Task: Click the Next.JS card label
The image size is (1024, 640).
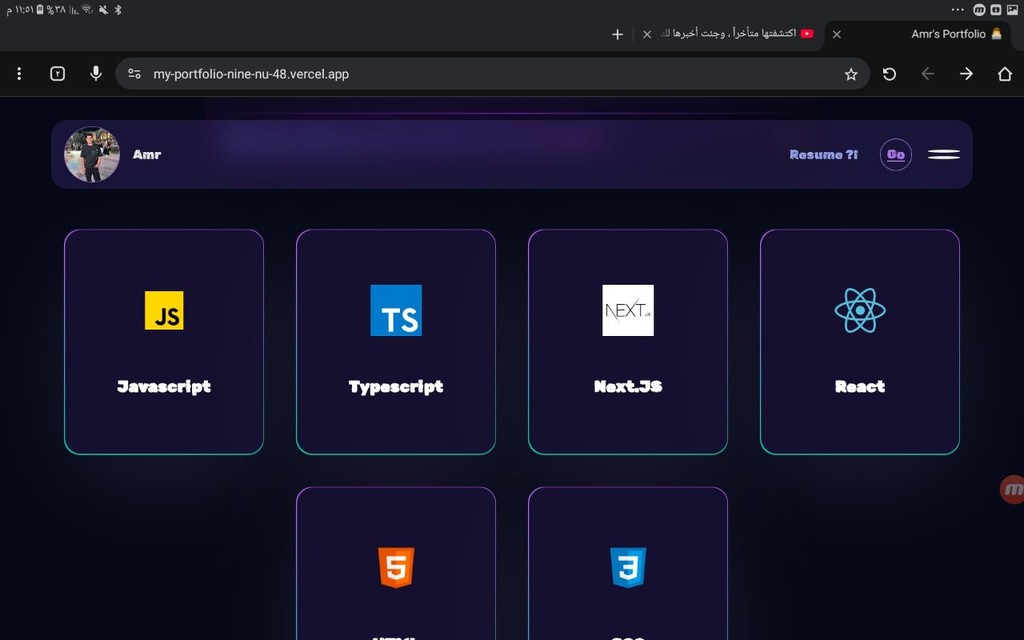Action: pos(628,387)
